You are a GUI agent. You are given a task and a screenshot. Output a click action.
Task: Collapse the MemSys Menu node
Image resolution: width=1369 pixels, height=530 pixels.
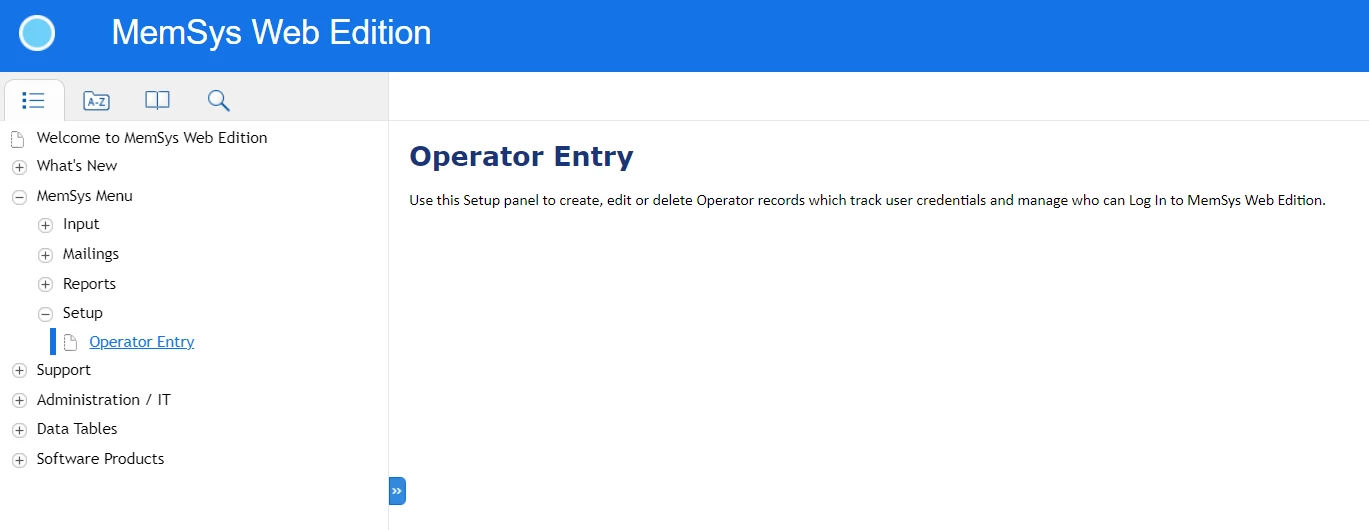(19, 197)
